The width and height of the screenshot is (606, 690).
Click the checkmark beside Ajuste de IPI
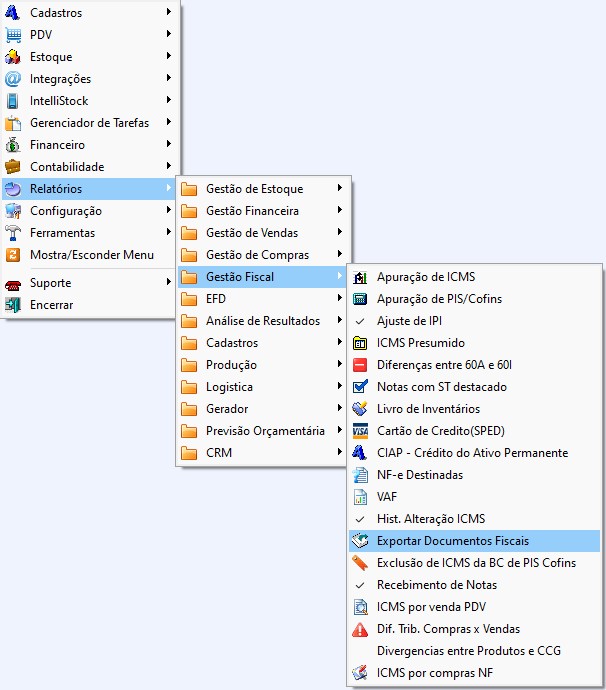click(361, 321)
